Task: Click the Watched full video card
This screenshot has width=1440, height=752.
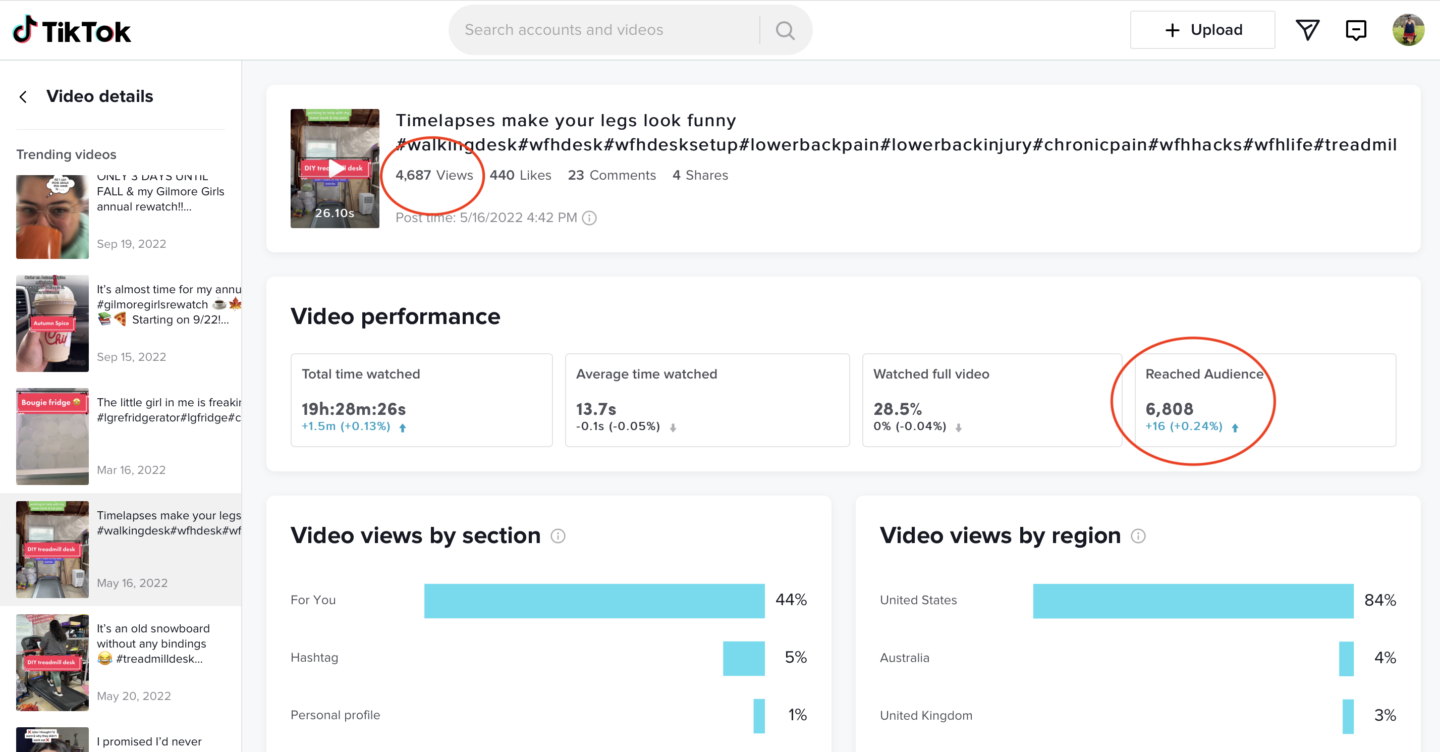Action: (992, 400)
